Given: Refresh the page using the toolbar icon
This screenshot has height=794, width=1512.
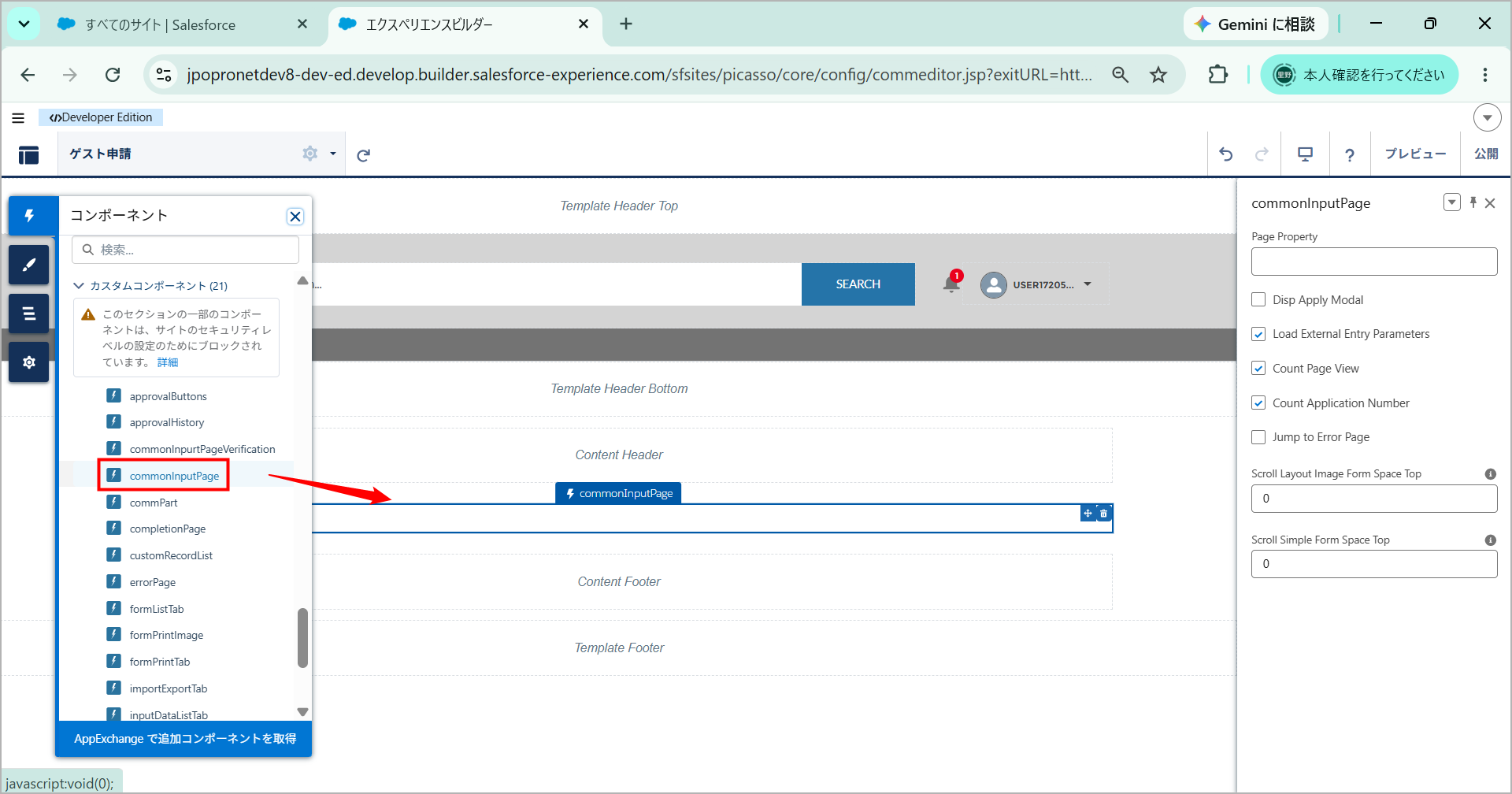Looking at the screenshot, I should pos(363,155).
